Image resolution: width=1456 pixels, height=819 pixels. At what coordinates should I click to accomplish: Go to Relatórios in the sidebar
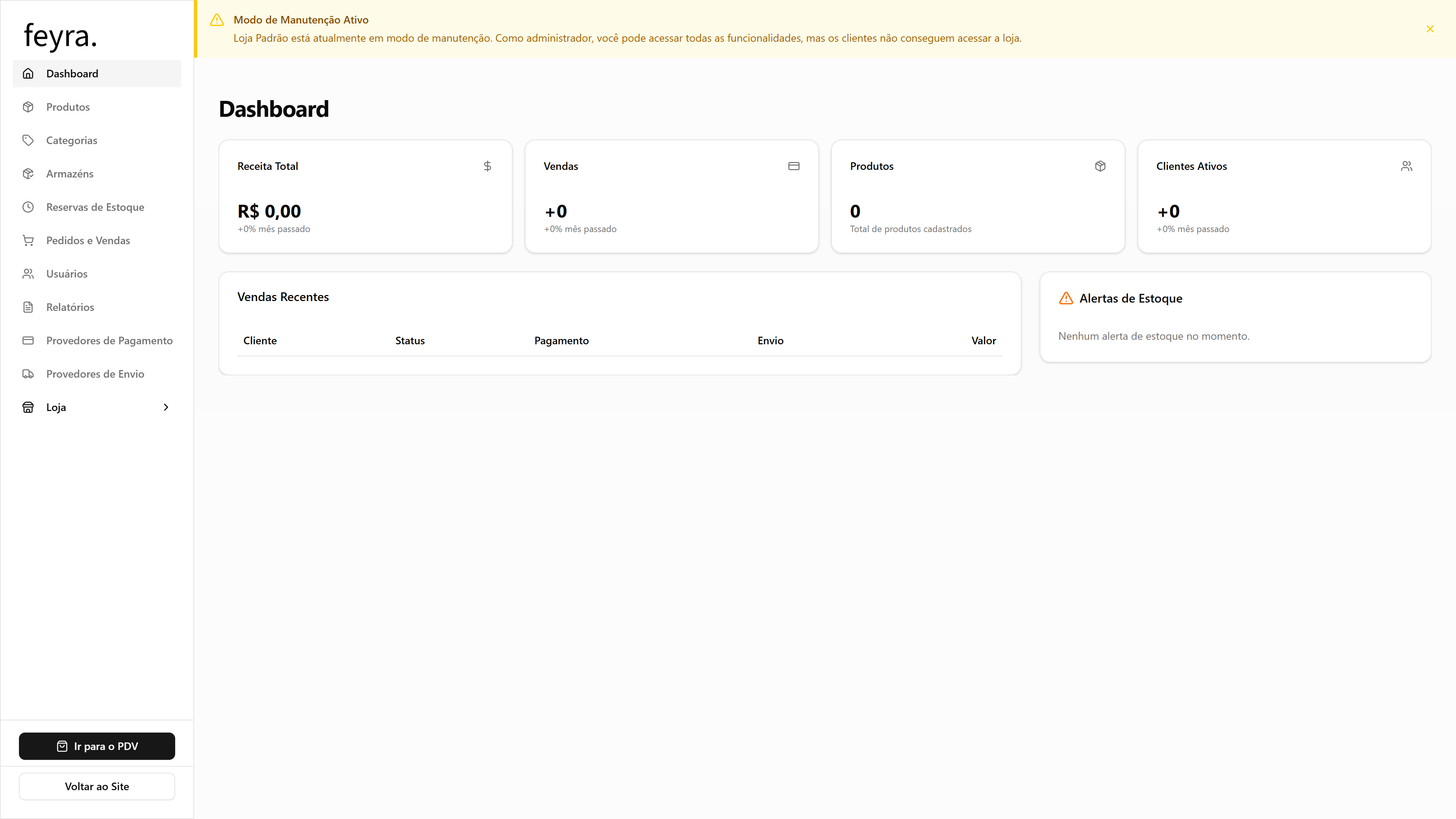(70, 307)
